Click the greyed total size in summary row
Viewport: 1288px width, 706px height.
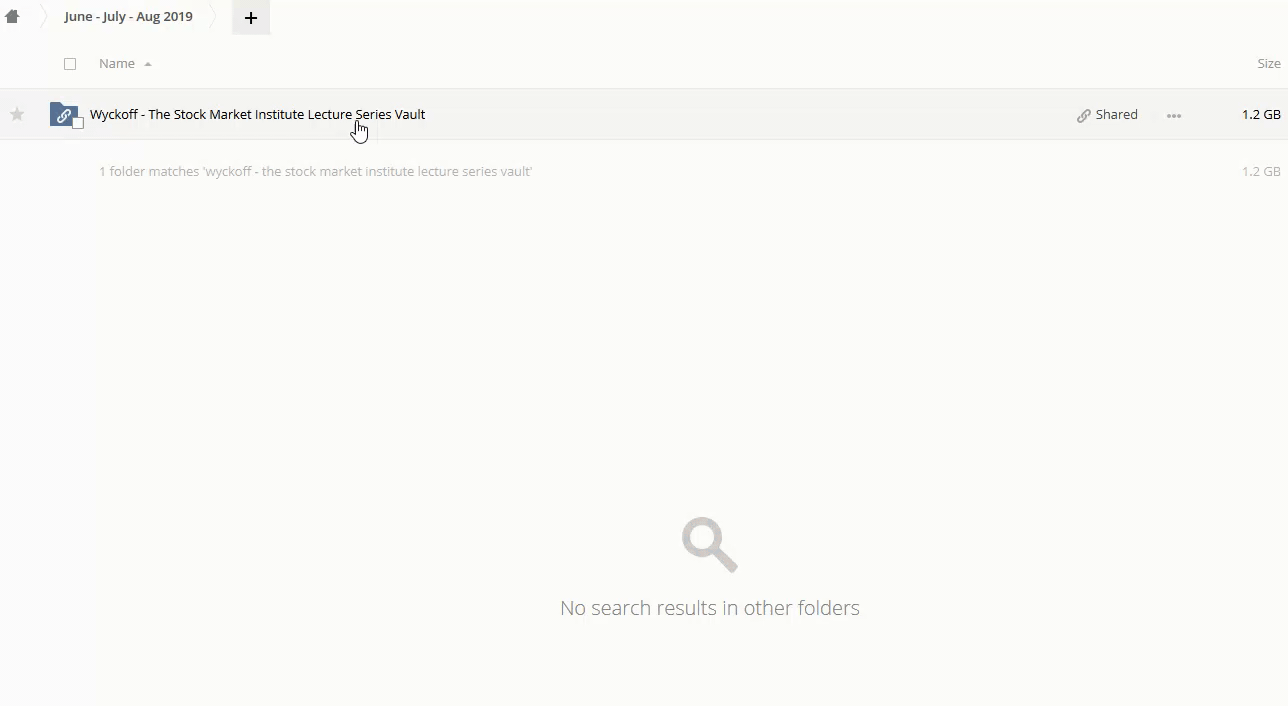tap(1260, 172)
